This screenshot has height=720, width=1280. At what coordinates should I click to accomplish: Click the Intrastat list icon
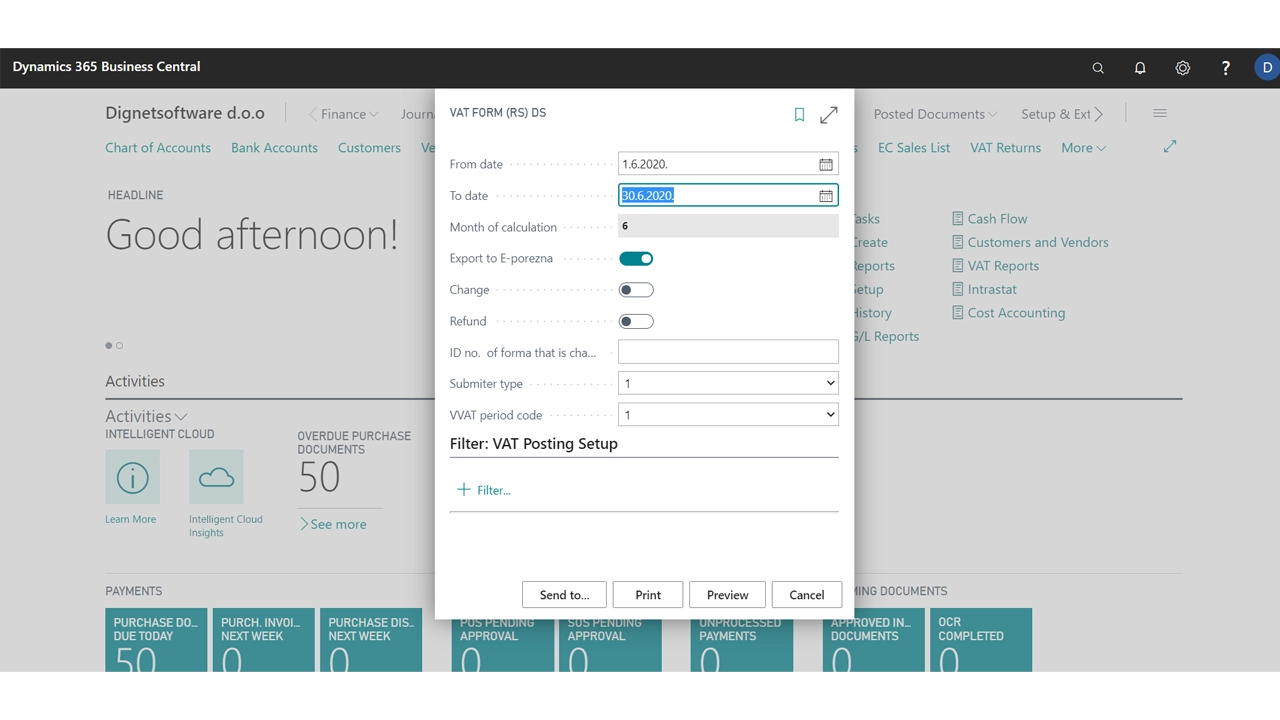pos(958,289)
